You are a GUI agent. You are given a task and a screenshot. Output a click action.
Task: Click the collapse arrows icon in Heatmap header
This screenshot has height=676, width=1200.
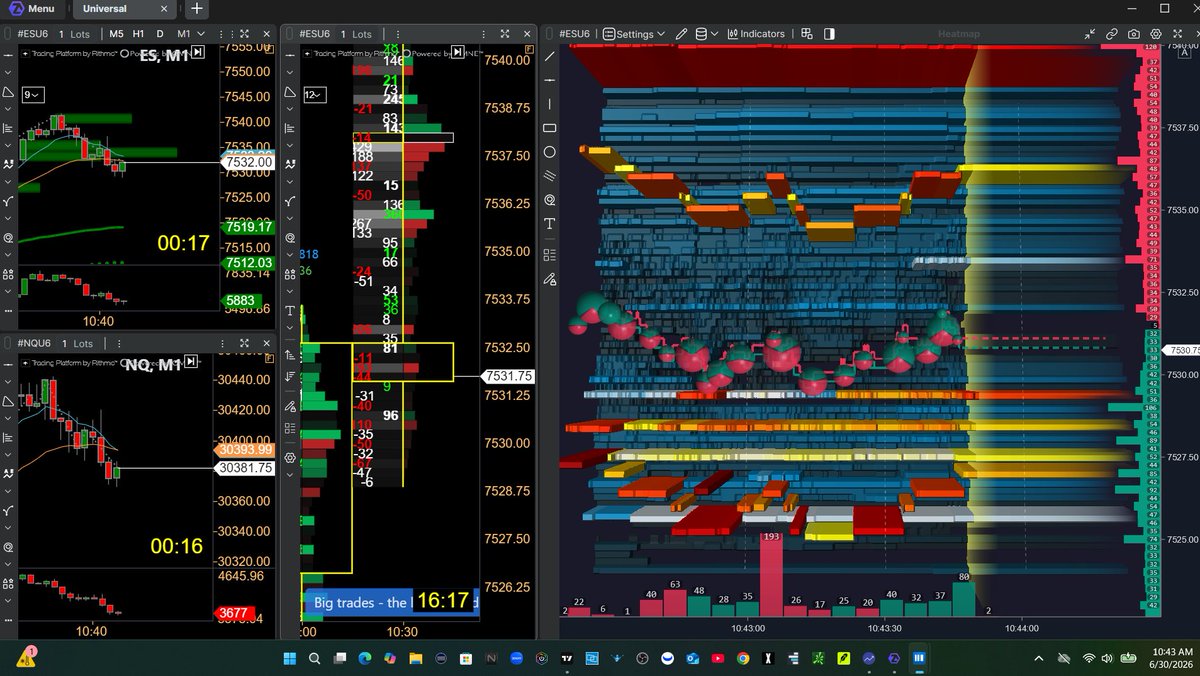click(1090, 34)
